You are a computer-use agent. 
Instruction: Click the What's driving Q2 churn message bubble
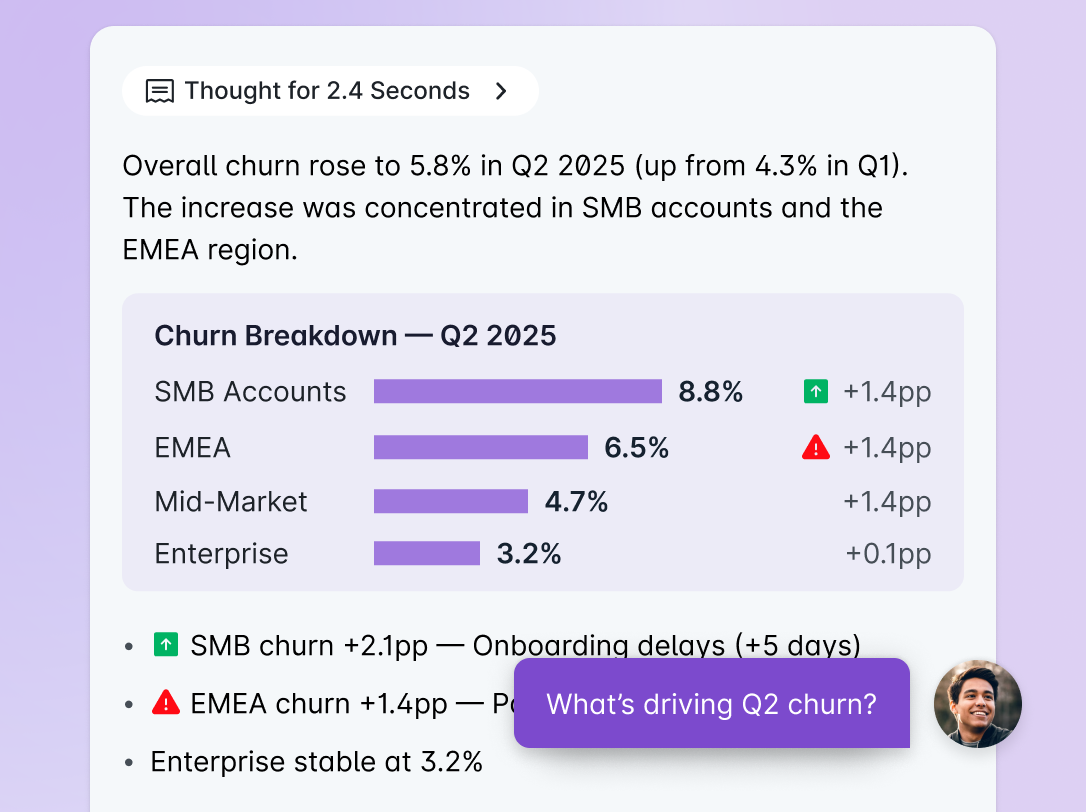[x=712, y=703]
